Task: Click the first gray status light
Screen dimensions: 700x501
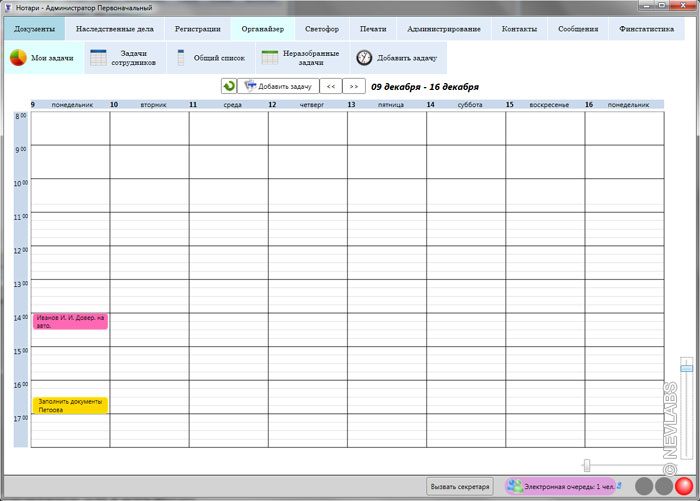Action: tap(645, 486)
